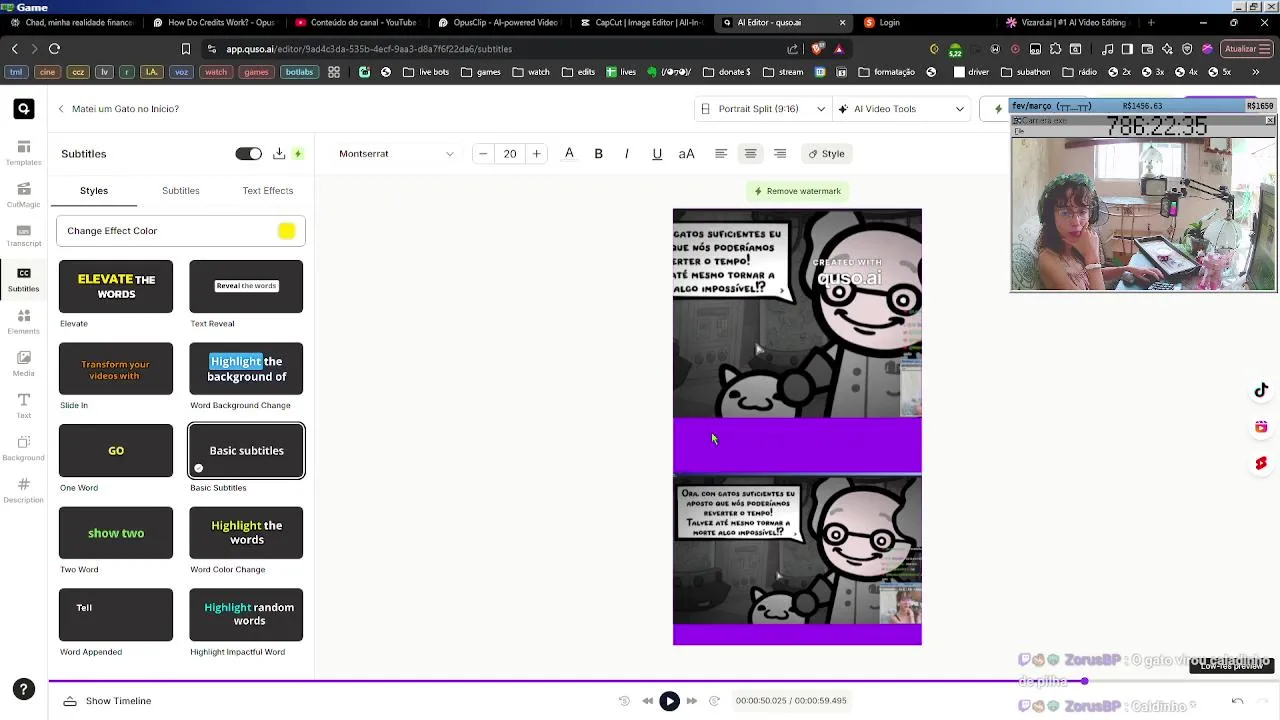The height and width of the screenshot is (720, 1280).
Task: Apply underline formatting to subtitles
Action: tap(657, 154)
